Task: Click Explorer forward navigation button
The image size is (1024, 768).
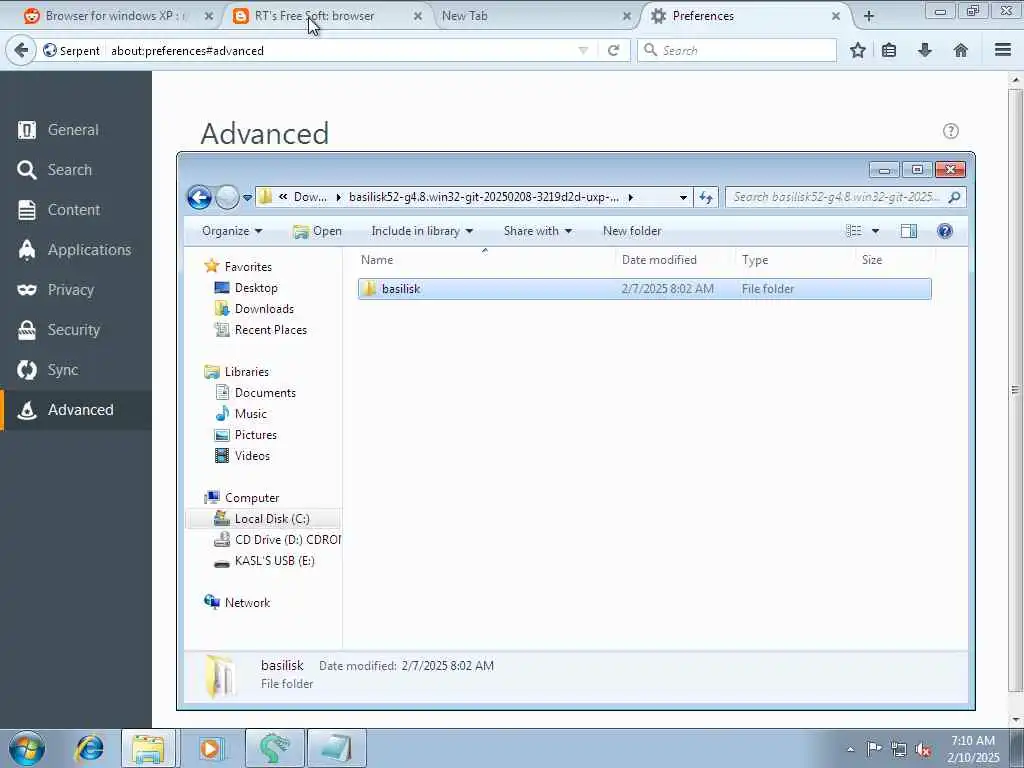Action: click(x=227, y=197)
